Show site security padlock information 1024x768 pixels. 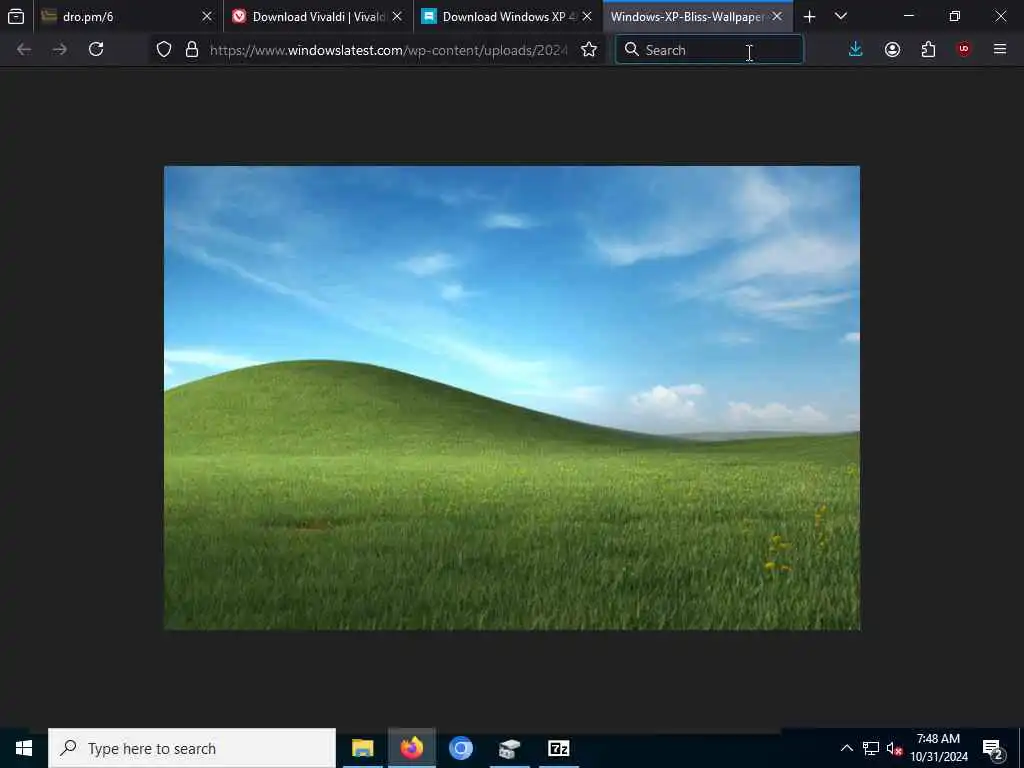(x=191, y=50)
